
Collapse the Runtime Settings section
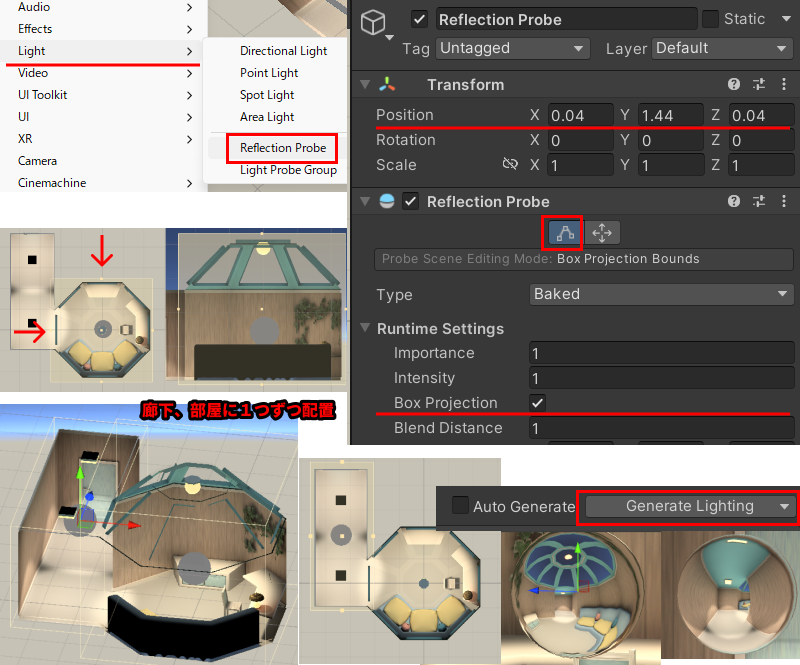tap(365, 329)
